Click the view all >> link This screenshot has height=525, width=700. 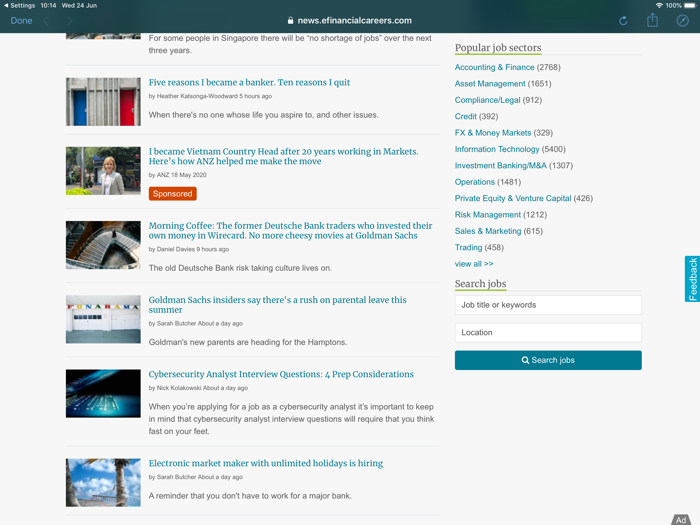[x=474, y=264]
